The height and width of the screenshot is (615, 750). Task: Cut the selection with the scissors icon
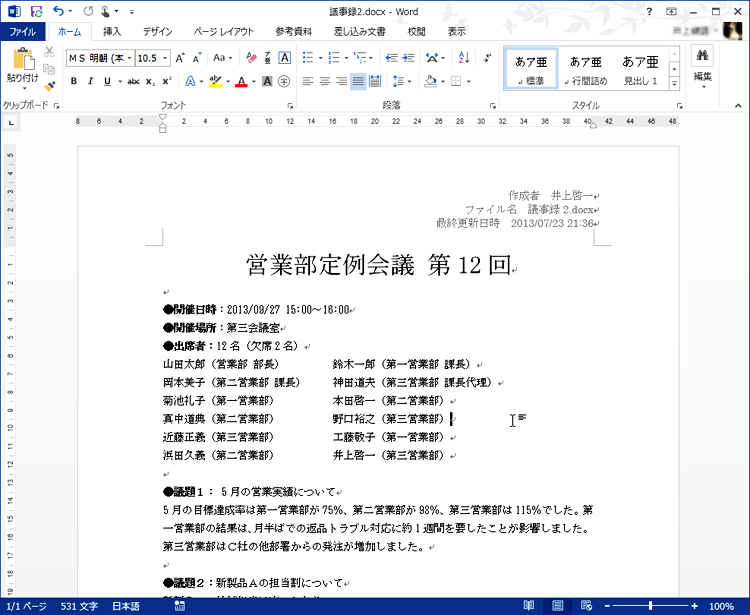(x=49, y=52)
